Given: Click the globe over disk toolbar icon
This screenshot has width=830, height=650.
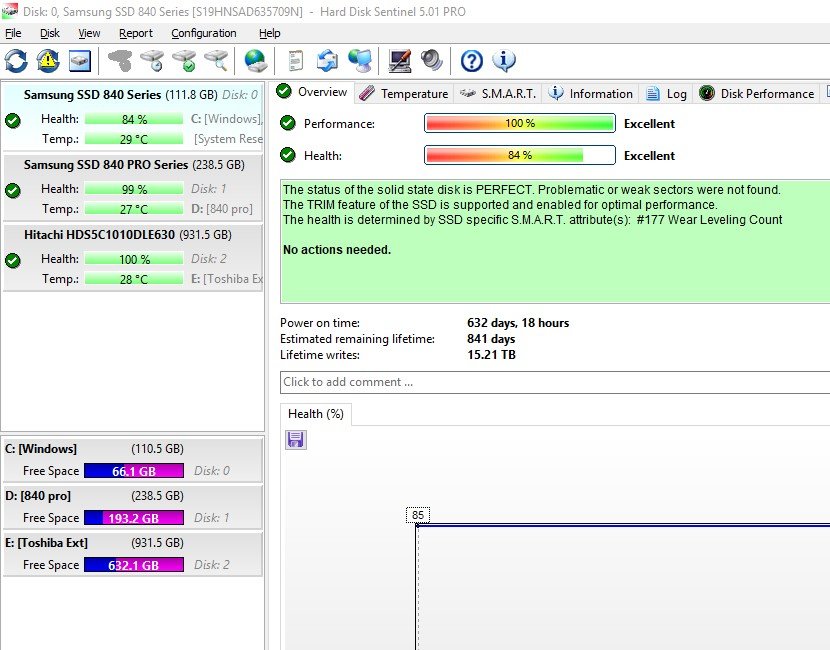Looking at the screenshot, I should (x=256, y=61).
